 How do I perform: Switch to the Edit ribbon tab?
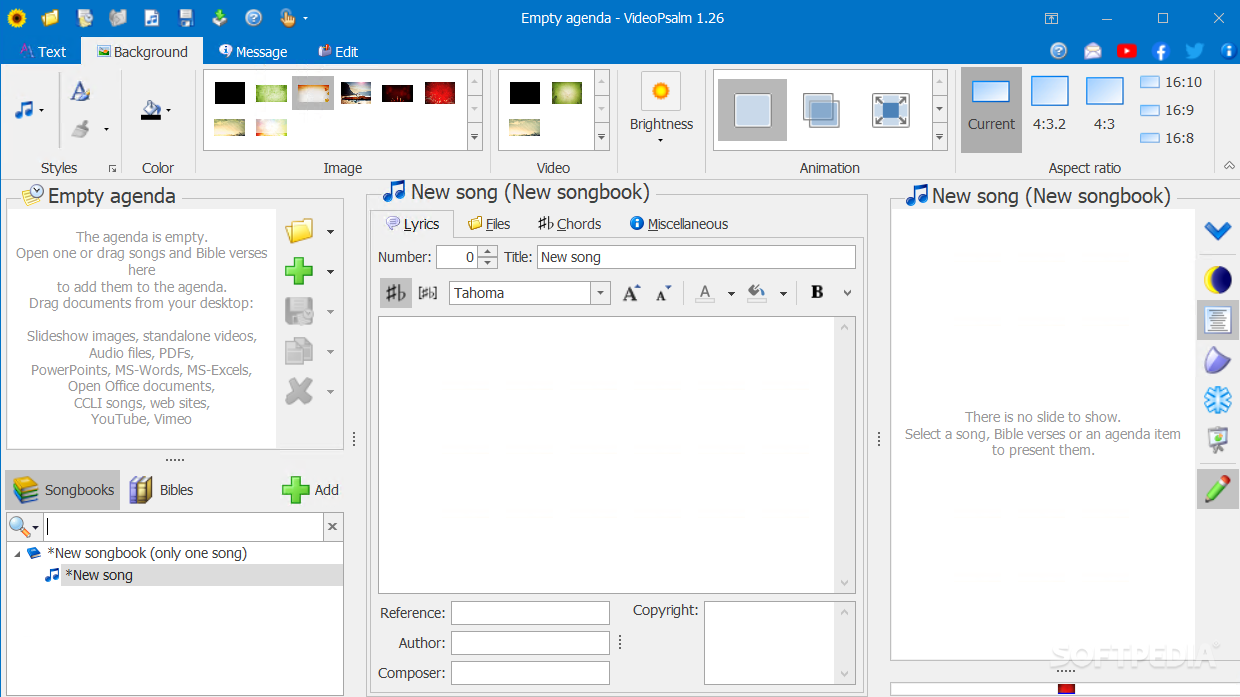coord(338,52)
